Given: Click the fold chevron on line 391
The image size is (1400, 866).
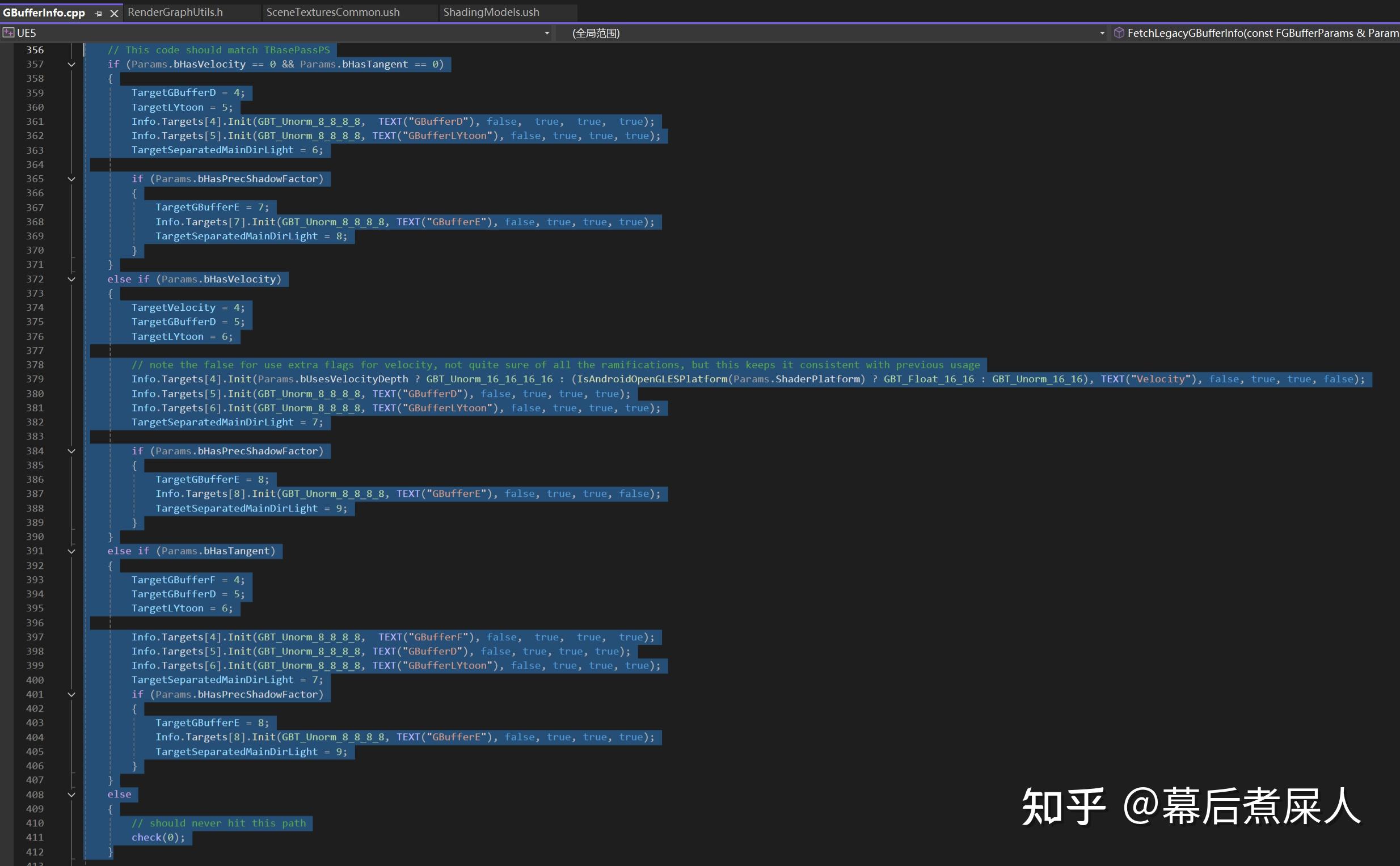Looking at the screenshot, I should tap(71, 551).
